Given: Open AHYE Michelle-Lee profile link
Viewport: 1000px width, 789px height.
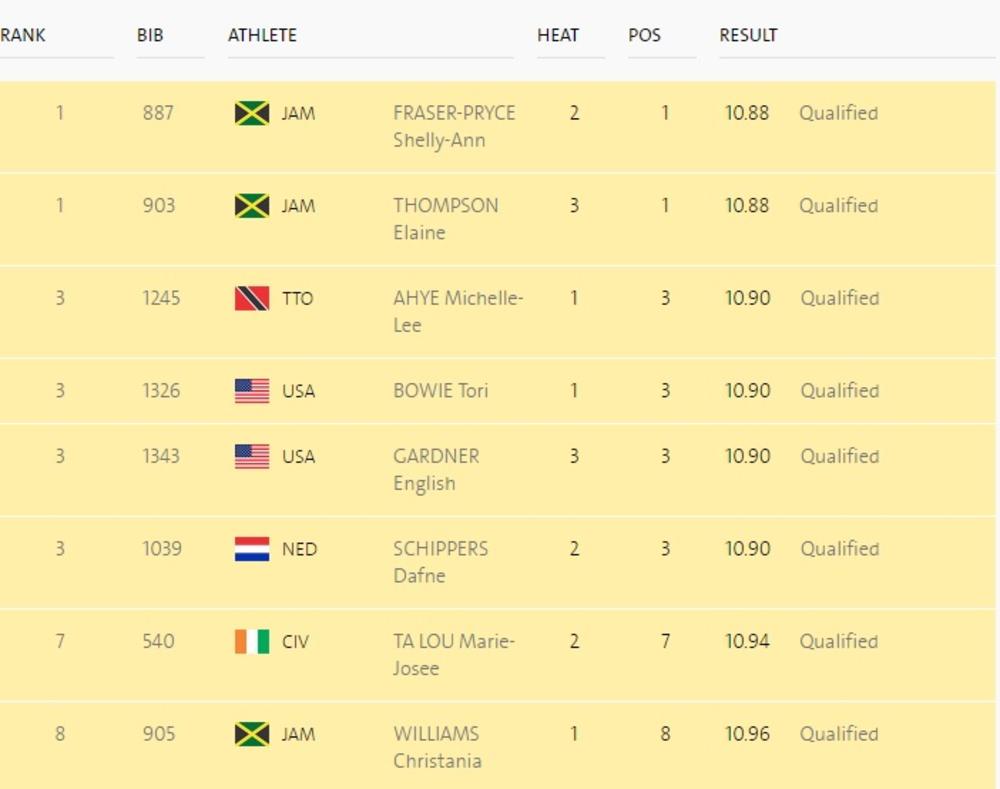Looking at the screenshot, I should pyautogui.click(x=458, y=311).
